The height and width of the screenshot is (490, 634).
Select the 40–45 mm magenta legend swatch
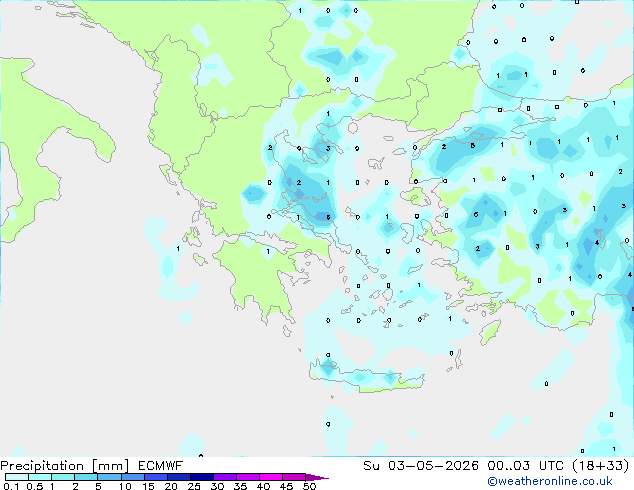pos(271,477)
